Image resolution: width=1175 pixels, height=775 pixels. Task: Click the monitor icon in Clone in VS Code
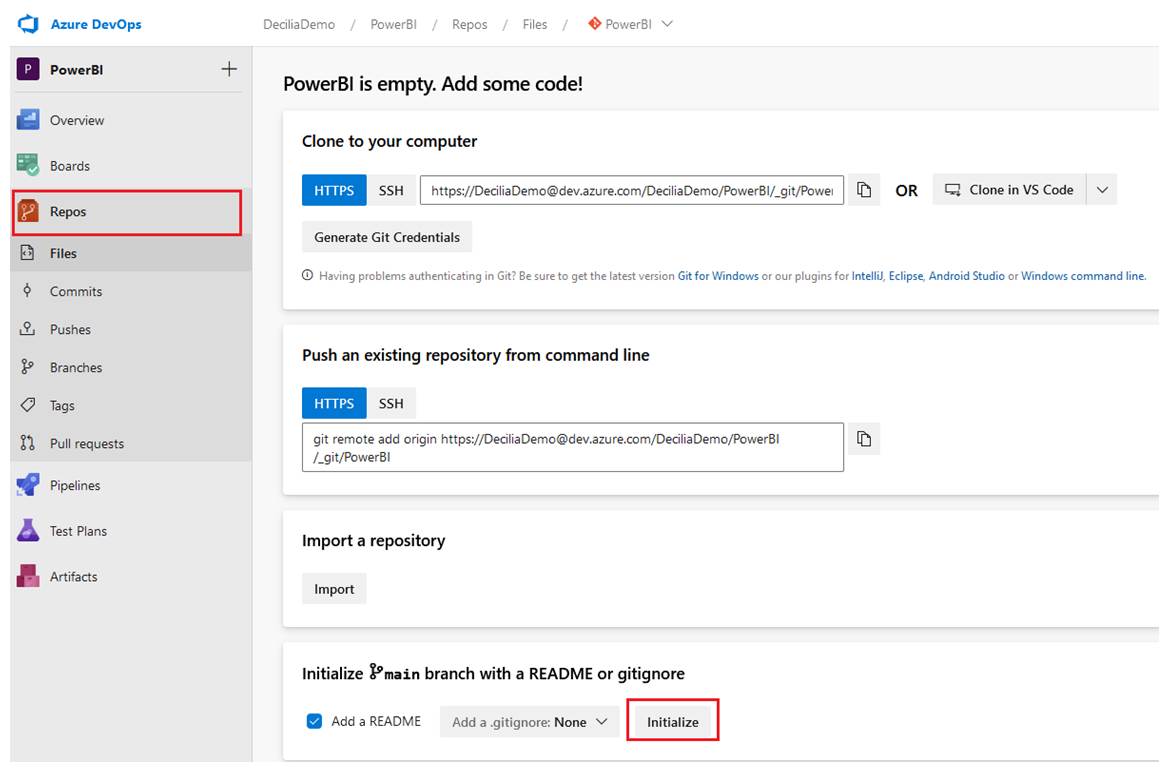point(952,190)
